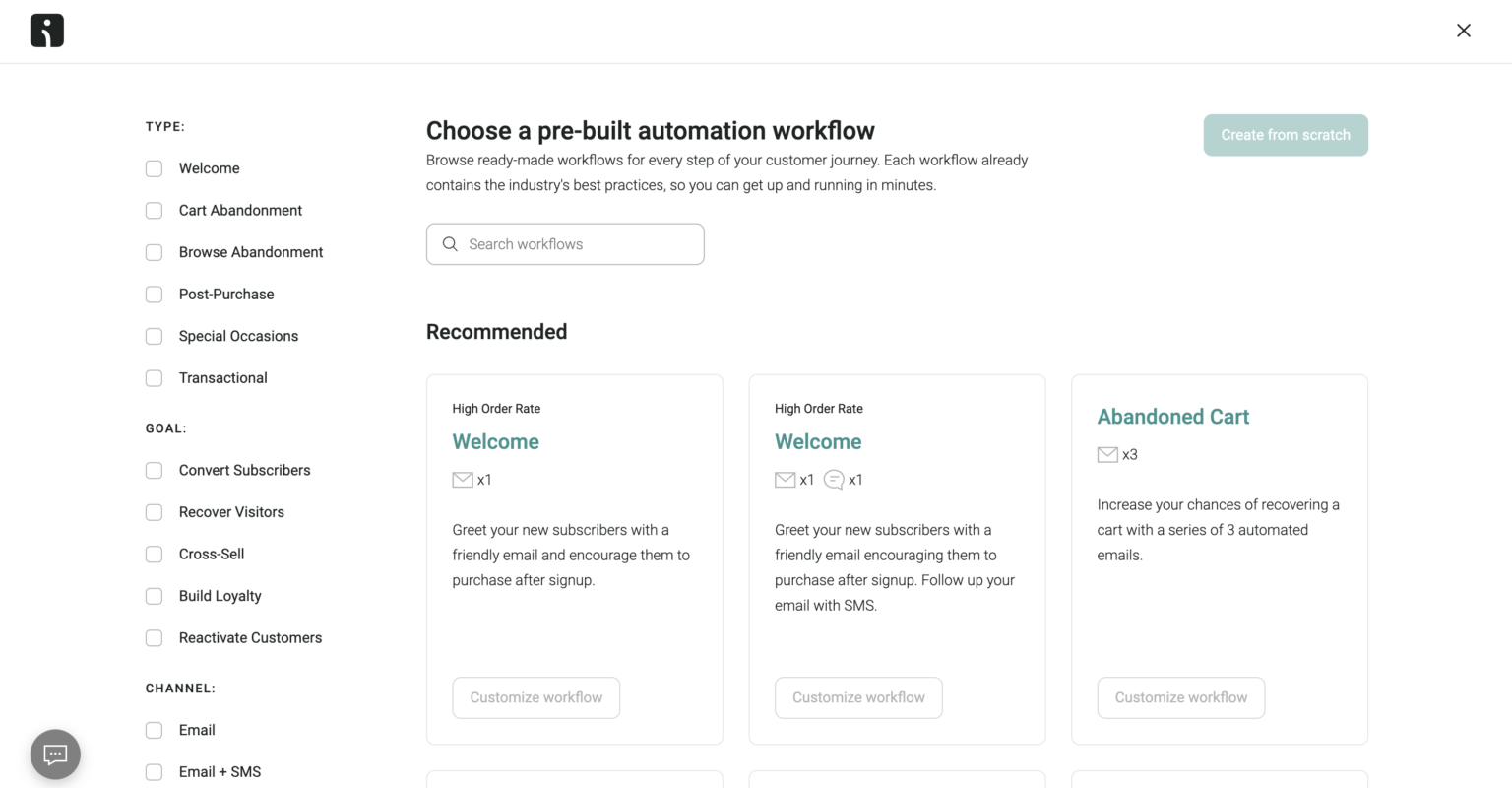This screenshot has height=788, width=1512.
Task: Click the envelope x1 icon on second Welcome card
Action: tap(784, 480)
